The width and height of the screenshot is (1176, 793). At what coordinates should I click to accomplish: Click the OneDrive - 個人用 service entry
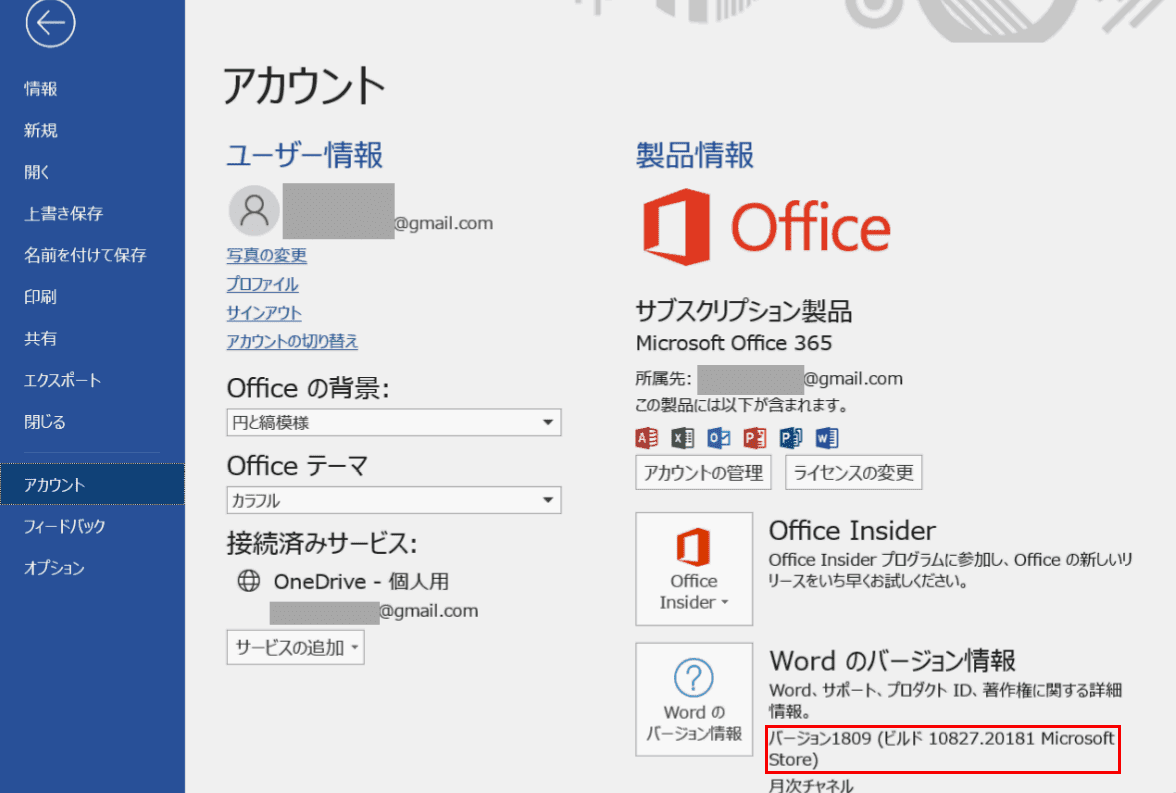362,581
